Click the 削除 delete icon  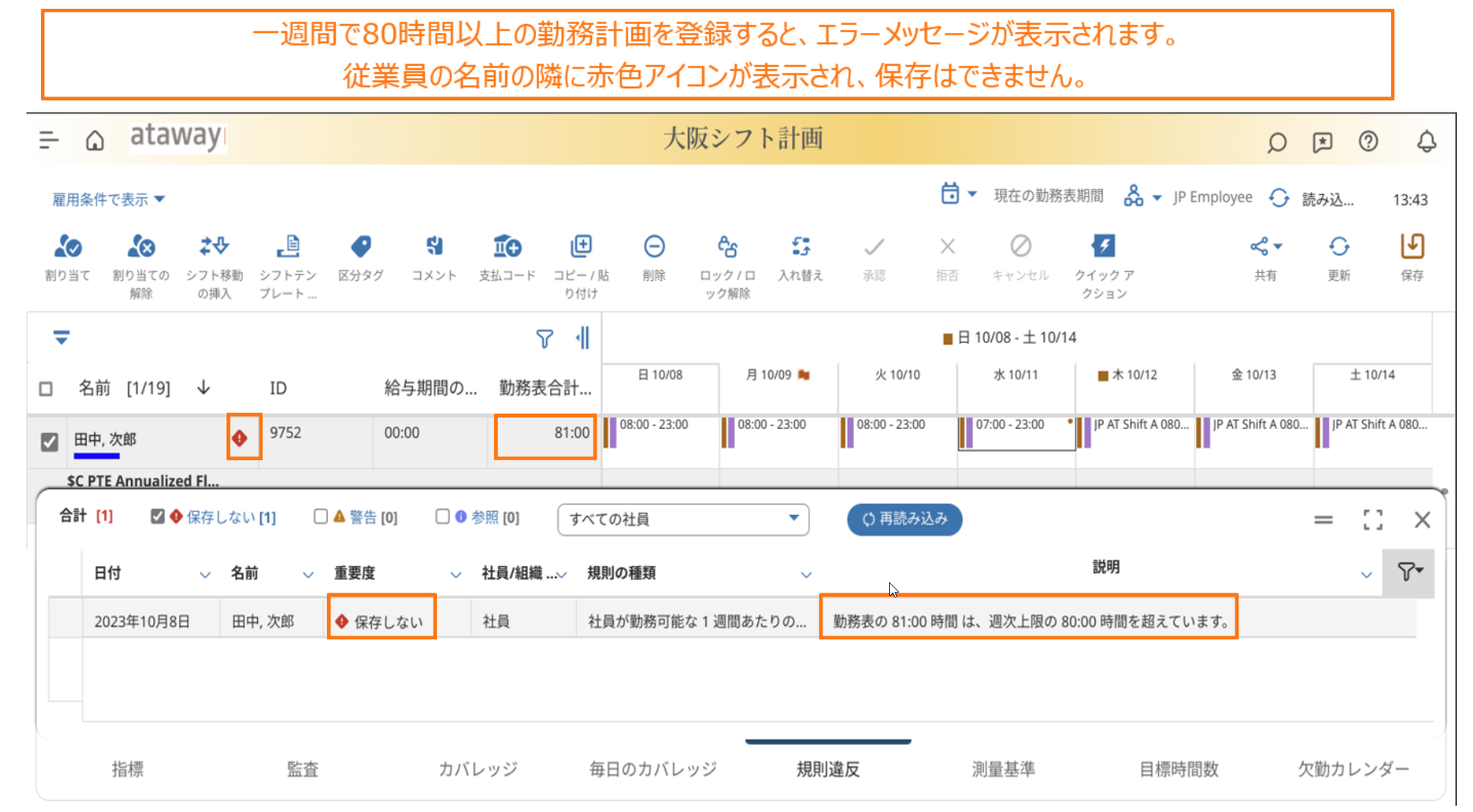point(654,247)
